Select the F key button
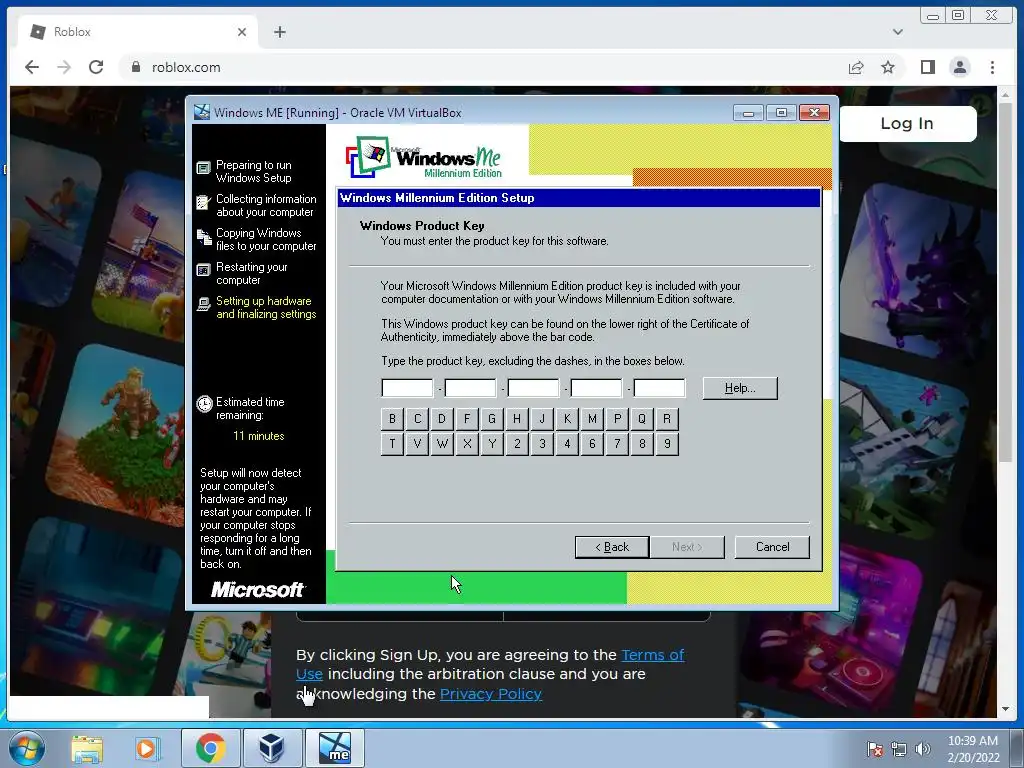The height and width of the screenshot is (768, 1024). click(x=467, y=419)
